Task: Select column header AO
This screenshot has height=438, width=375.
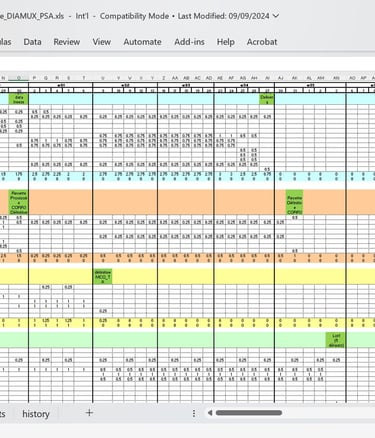Action: click(x=352, y=78)
